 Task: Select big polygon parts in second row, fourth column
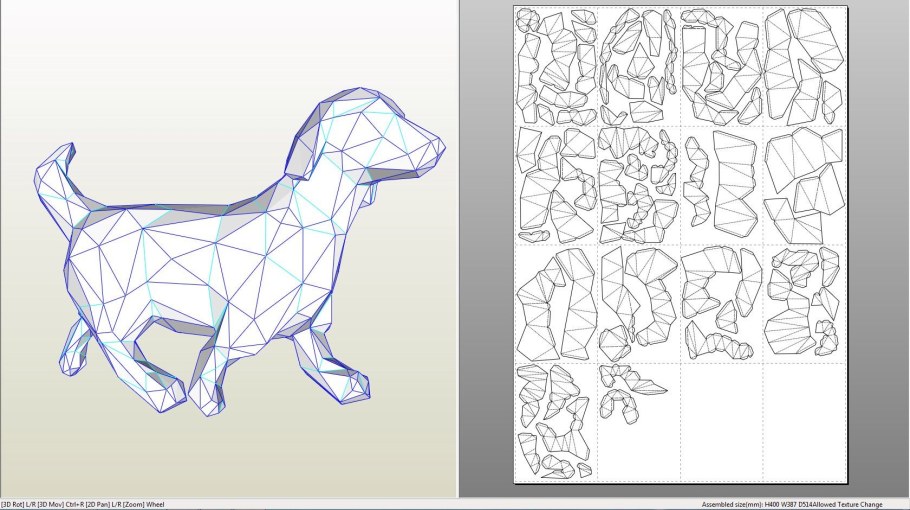(805, 185)
